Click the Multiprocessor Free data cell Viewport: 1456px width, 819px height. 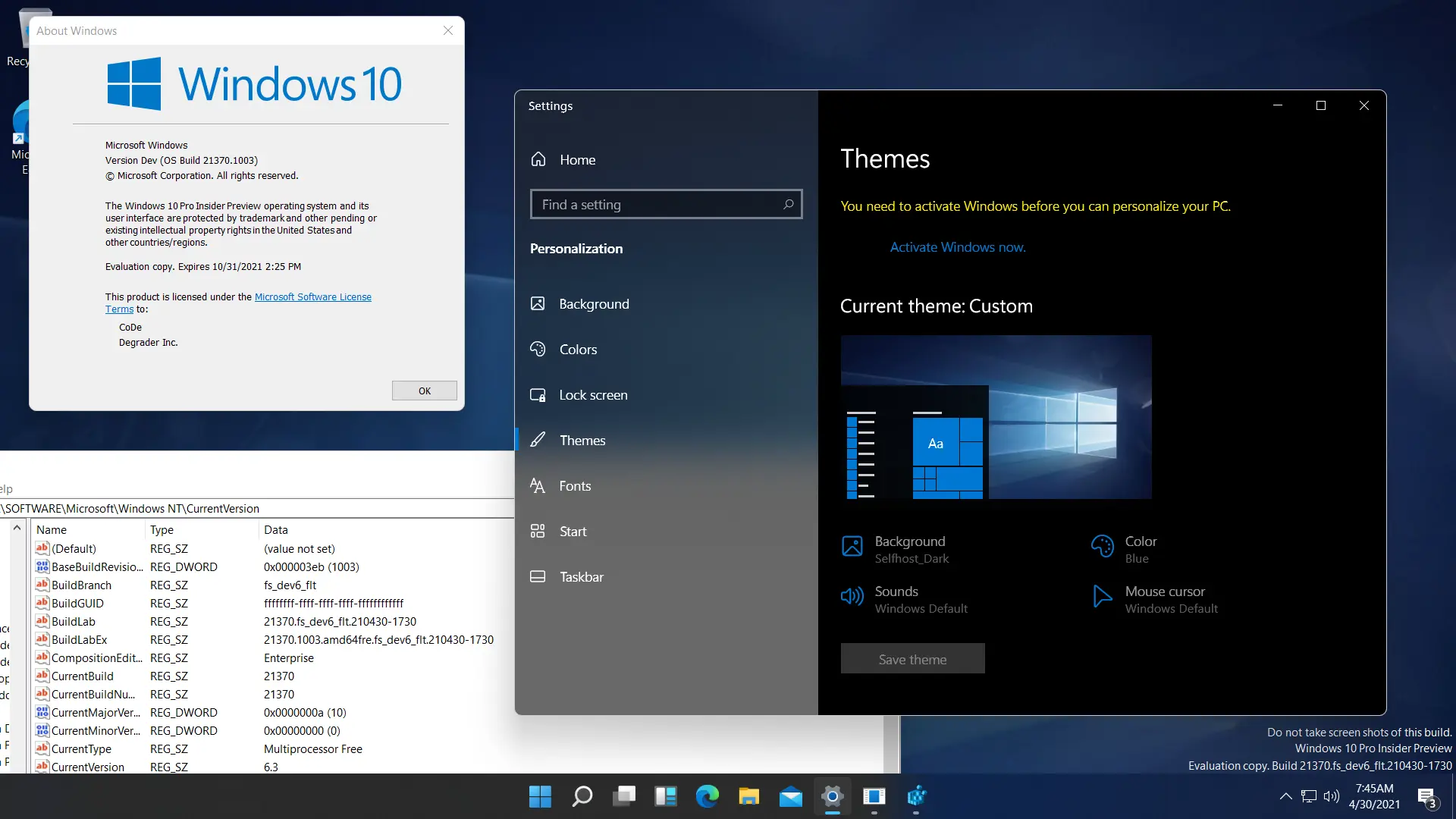pos(313,749)
